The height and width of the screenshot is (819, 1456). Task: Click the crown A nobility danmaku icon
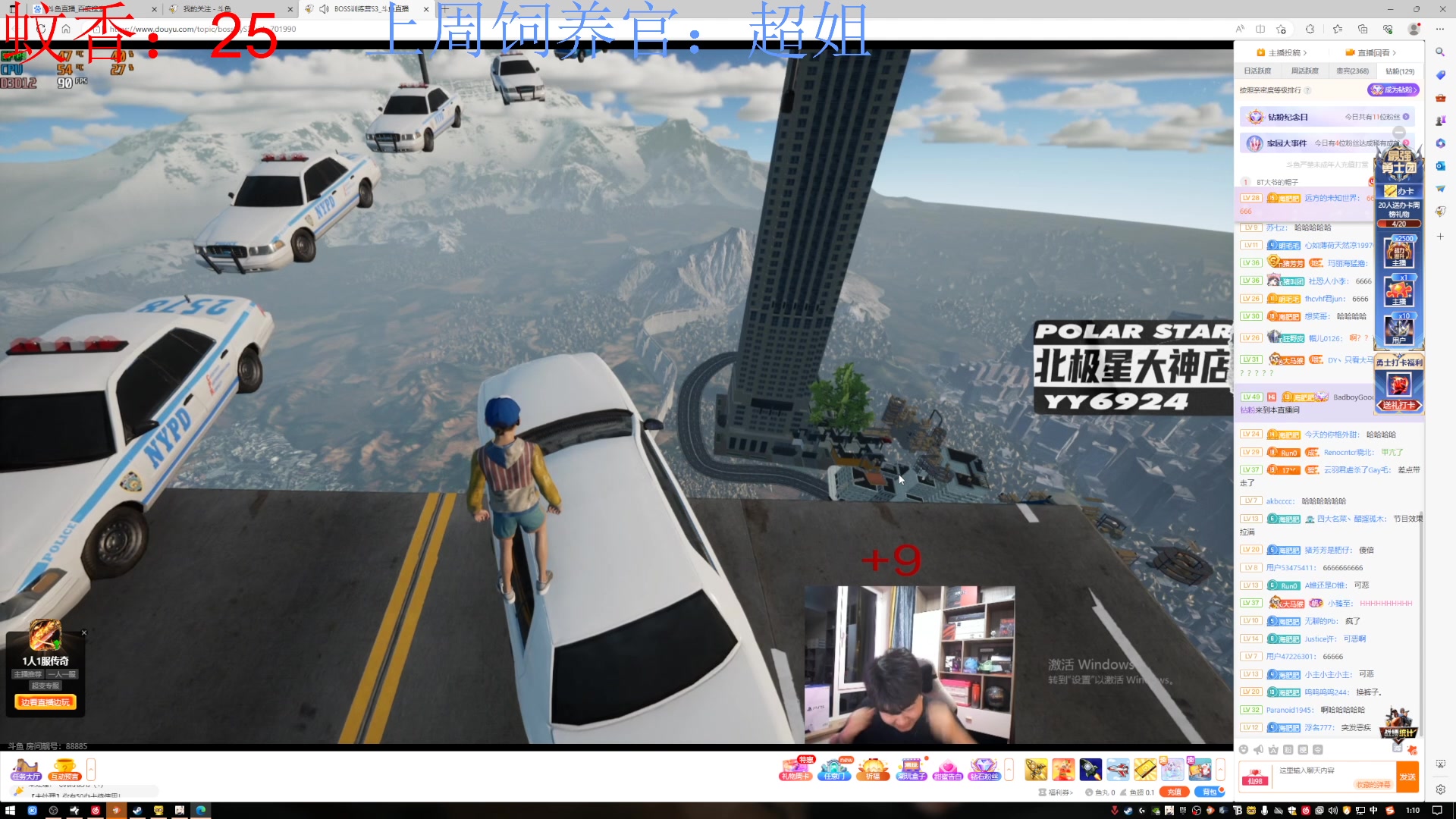[1273, 749]
